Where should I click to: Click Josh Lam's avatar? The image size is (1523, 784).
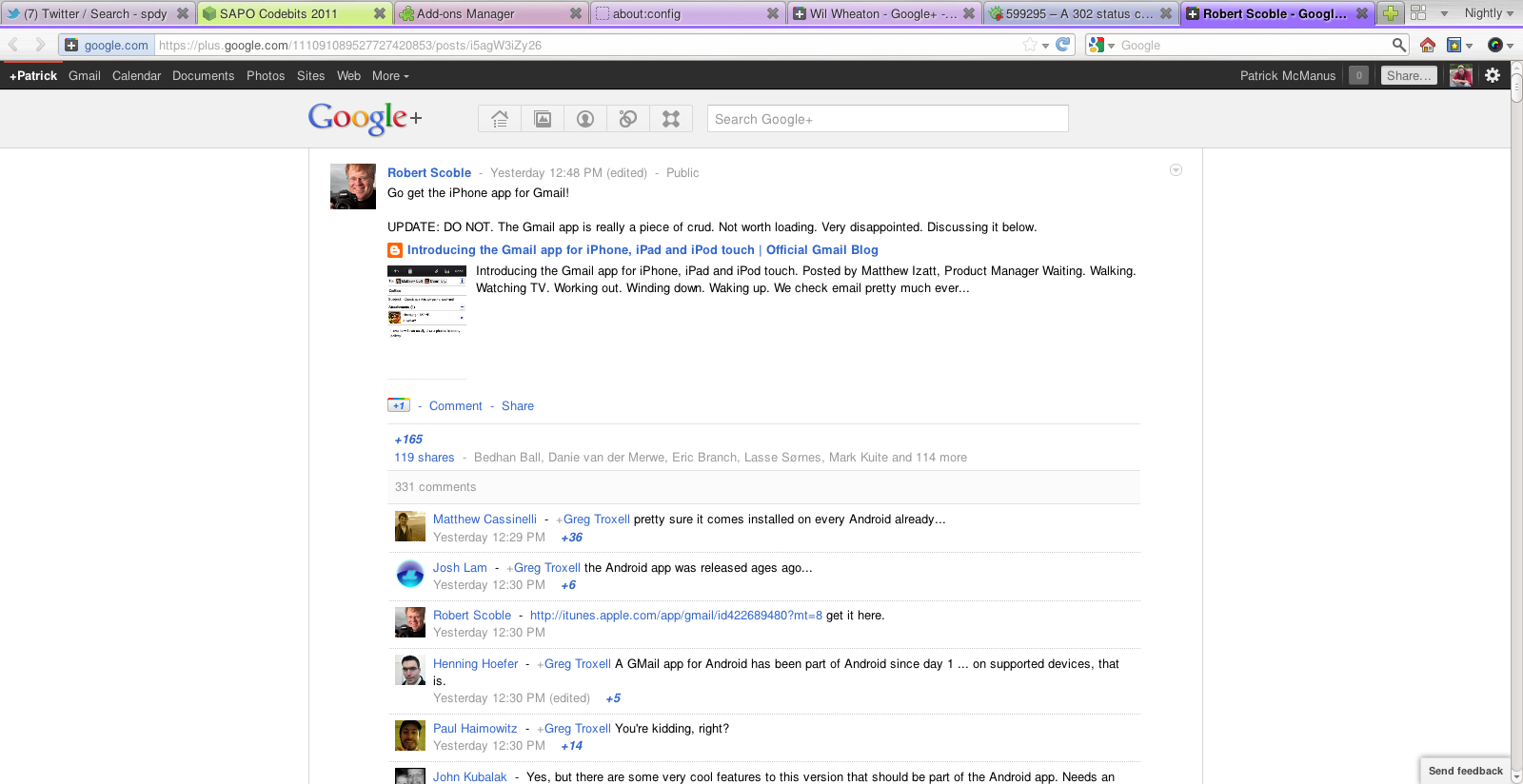410,574
